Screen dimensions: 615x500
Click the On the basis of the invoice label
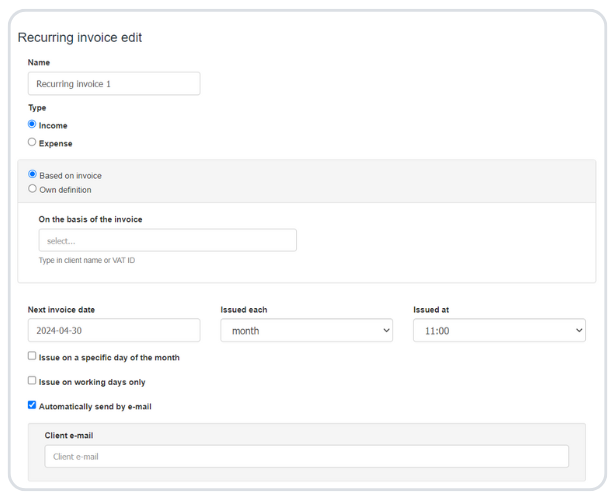[90, 219]
